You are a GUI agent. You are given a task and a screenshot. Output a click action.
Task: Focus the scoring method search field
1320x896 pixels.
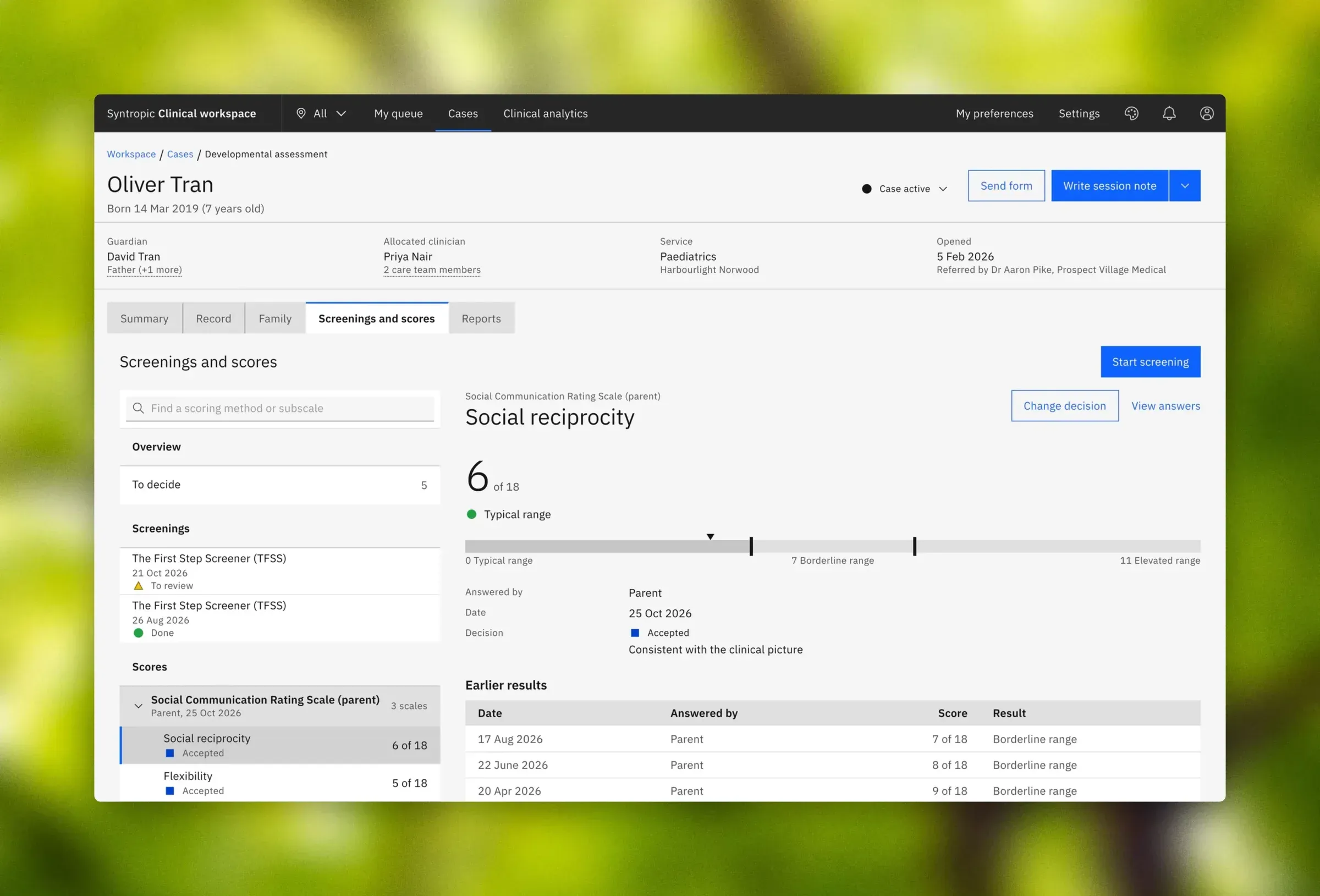(279, 408)
